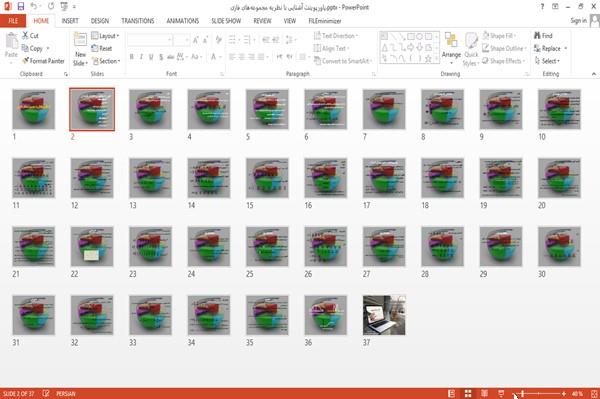Viewport: 600px width, 399px height.
Task: Click the PowerPoint application icon
Action: (7, 6)
